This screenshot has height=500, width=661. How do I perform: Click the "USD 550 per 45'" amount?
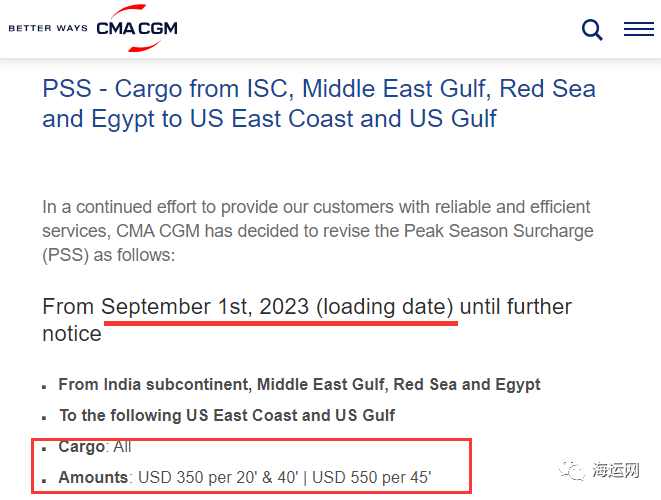[x=372, y=478]
